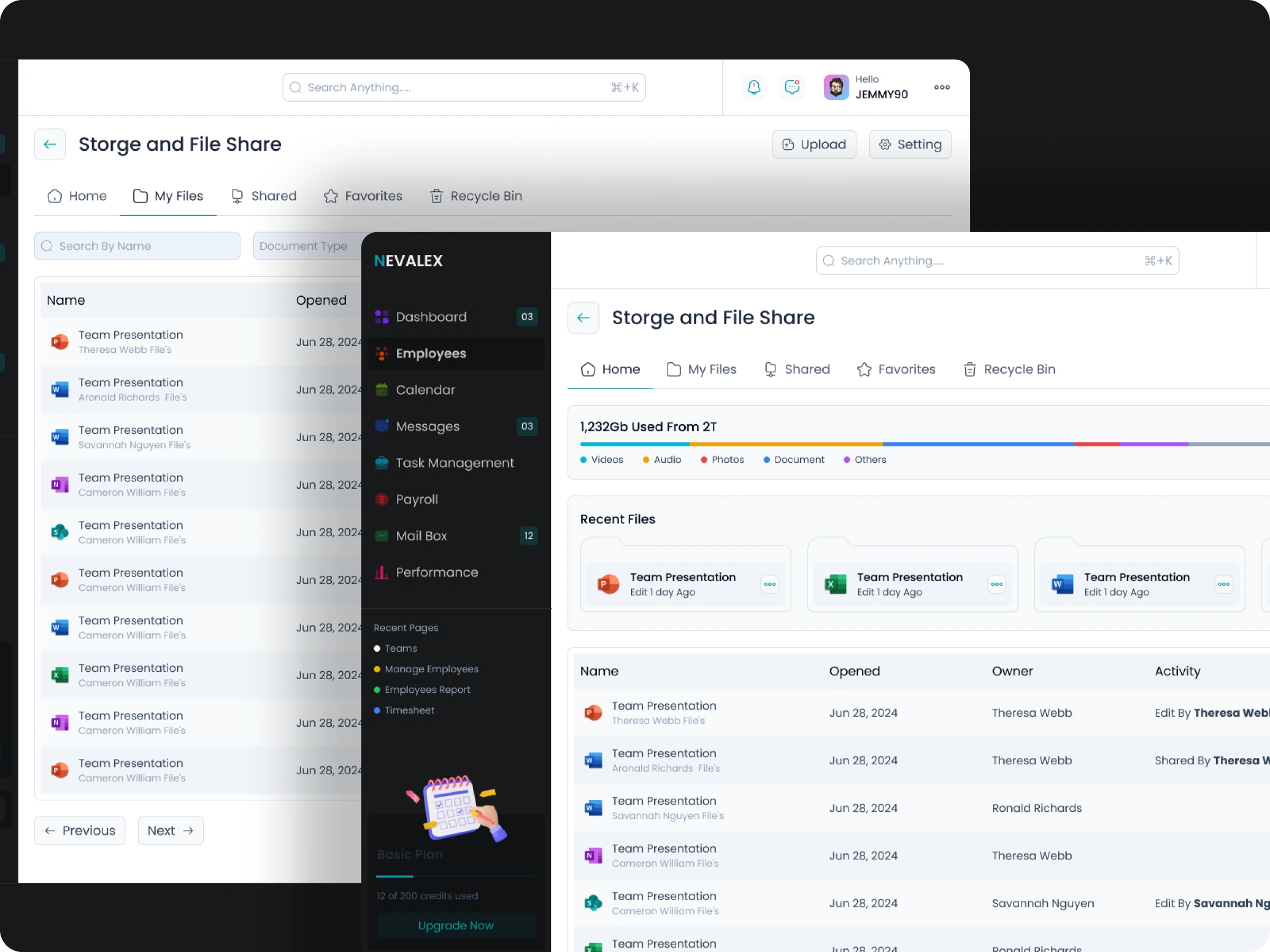This screenshot has width=1270, height=952.
Task: Click the Task Management briefcase icon
Action: 381,463
